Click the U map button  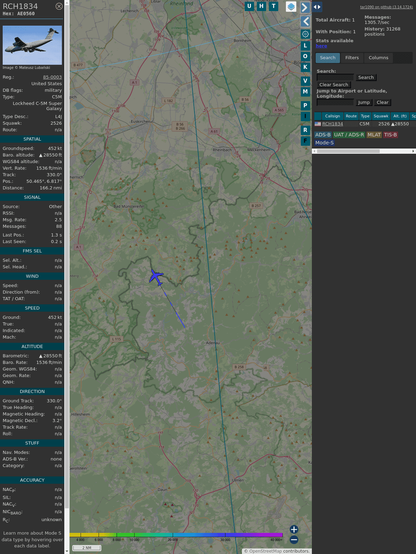(x=249, y=6)
